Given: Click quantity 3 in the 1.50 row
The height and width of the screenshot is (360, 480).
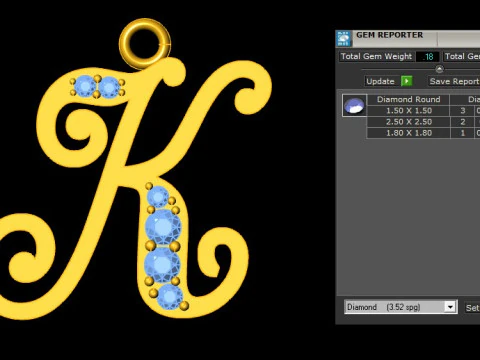Looking at the screenshot, I should [x=462, y=111].
